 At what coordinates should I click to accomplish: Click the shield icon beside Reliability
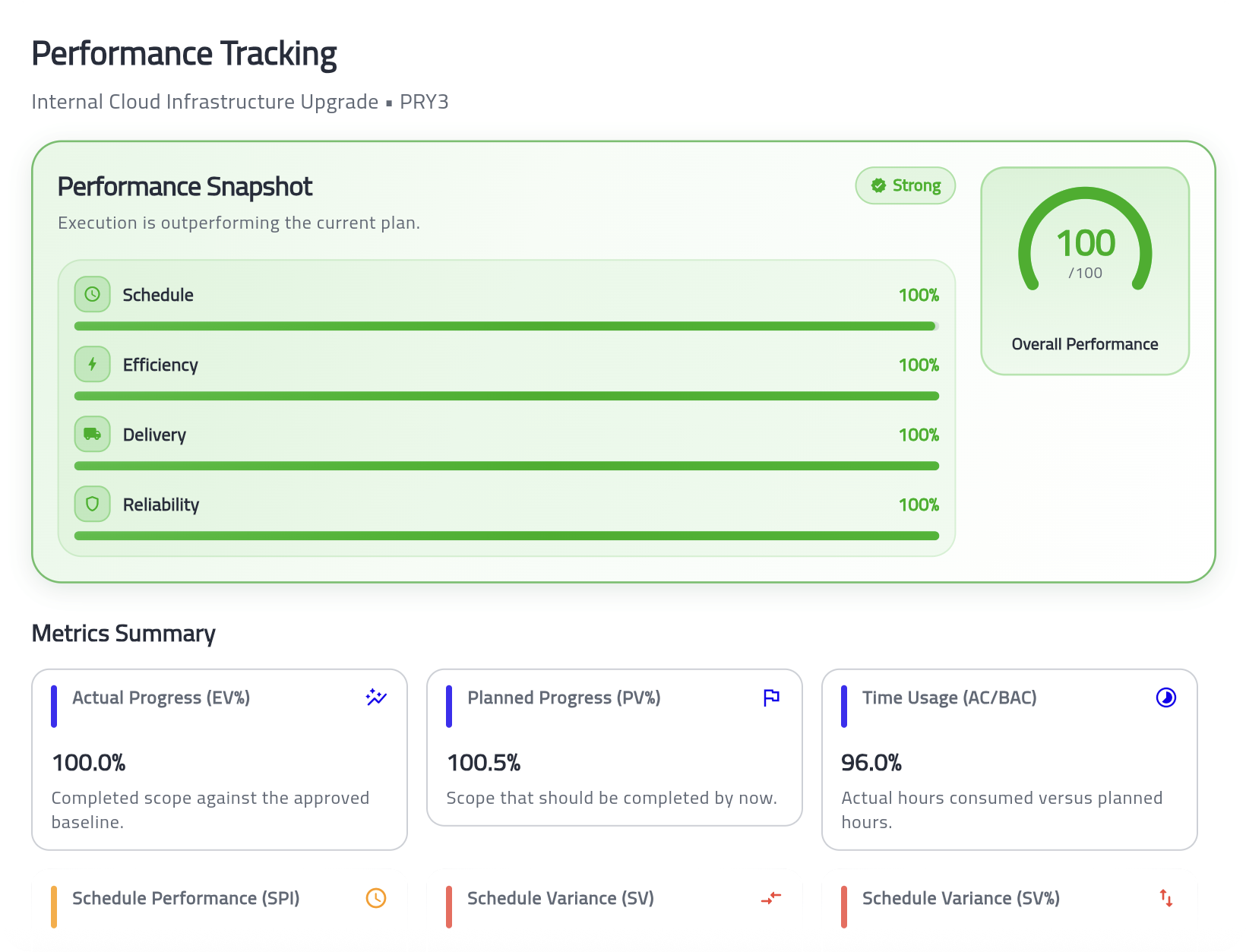pos(92,504)
